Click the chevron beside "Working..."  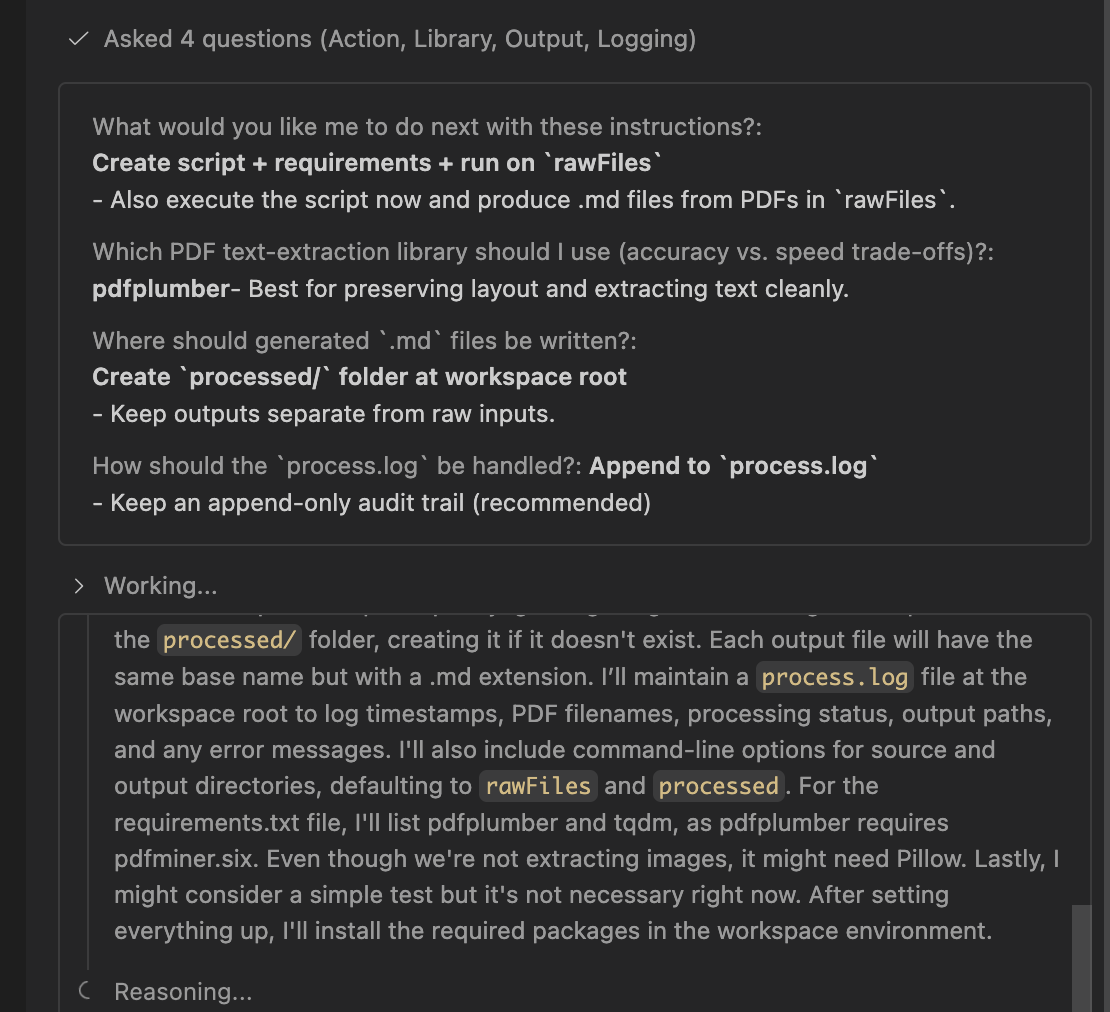[78, 585]
